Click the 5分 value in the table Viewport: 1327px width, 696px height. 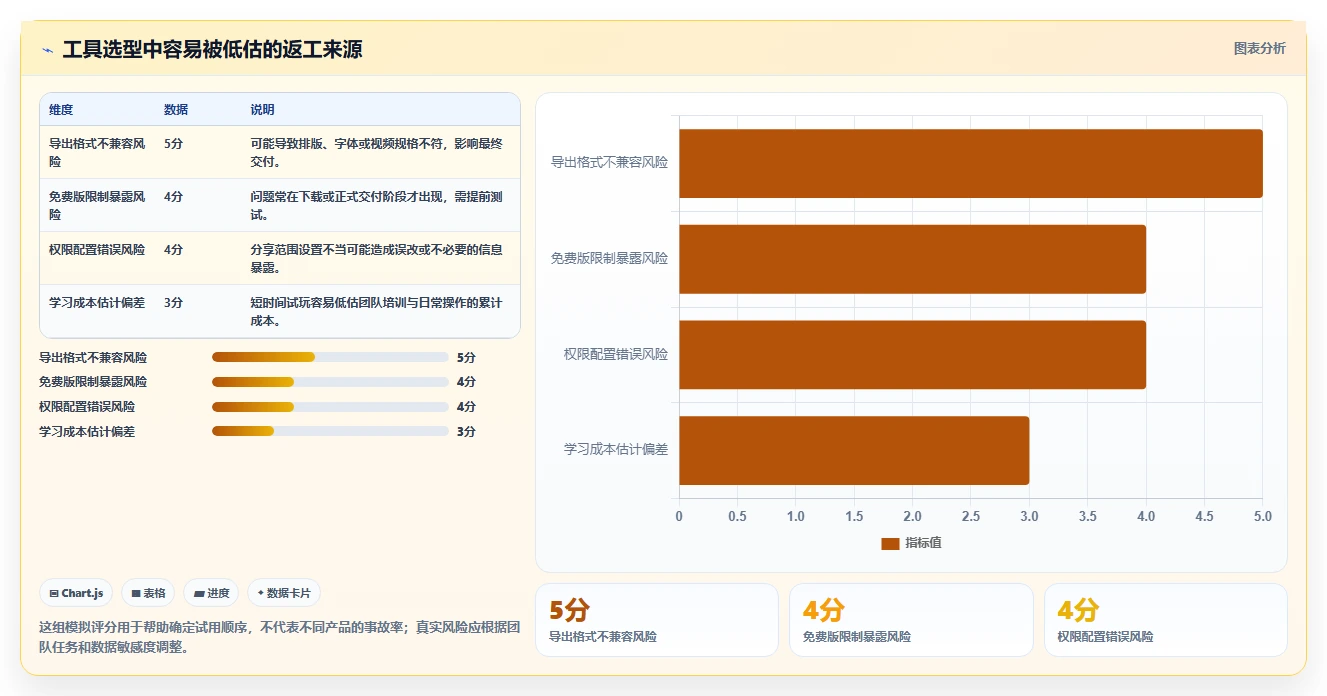[174, 144]
